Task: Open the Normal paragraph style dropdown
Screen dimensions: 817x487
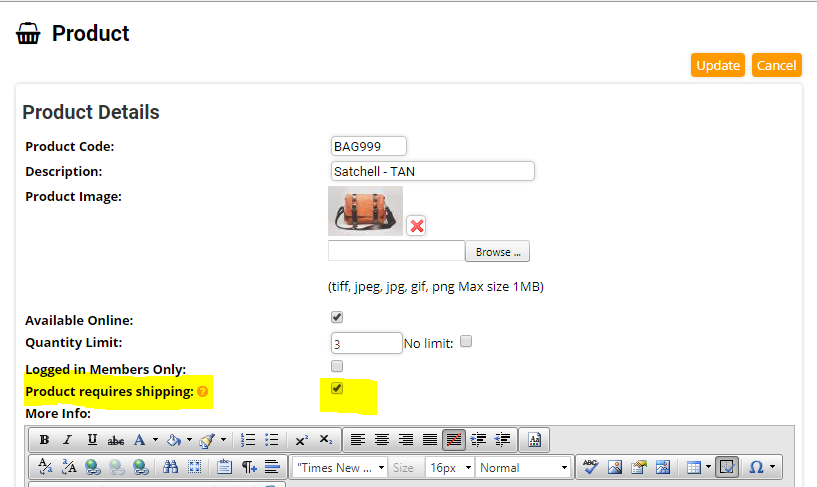Action: pos(524,468)
